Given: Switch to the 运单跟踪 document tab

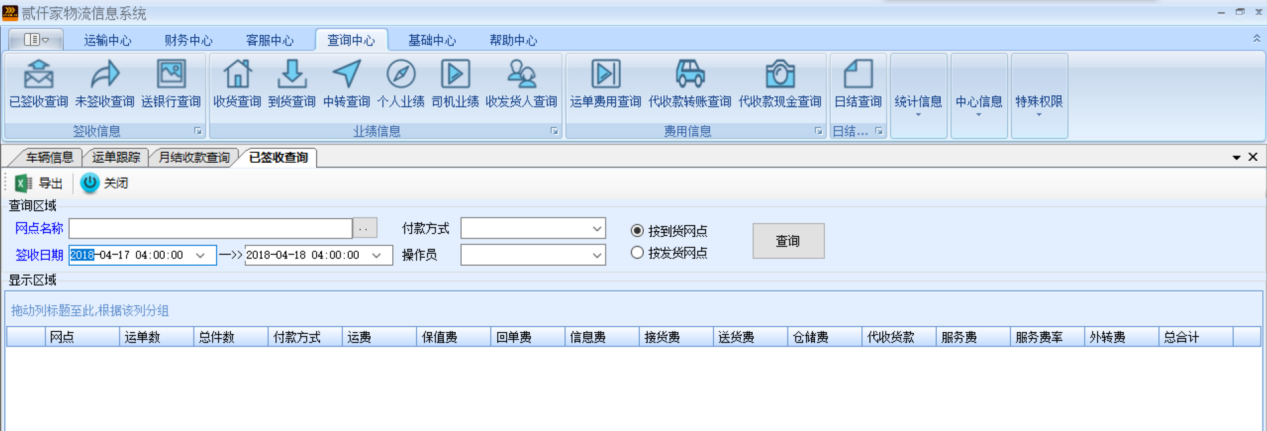Looking at the screenshot, I should click(116, 158).
